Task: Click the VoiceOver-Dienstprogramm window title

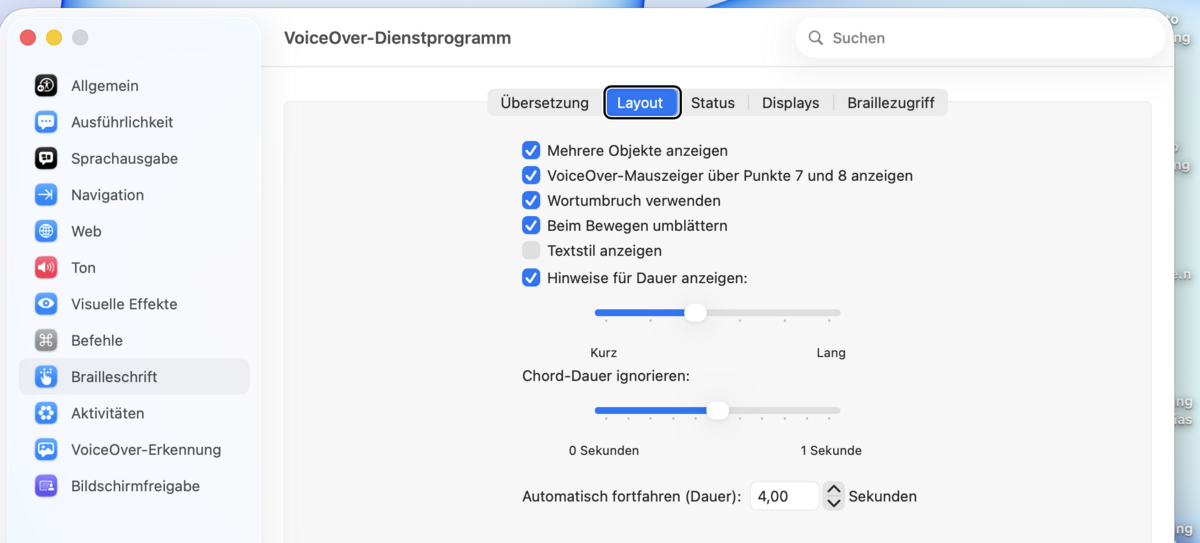Action: (x=397, y=38)
